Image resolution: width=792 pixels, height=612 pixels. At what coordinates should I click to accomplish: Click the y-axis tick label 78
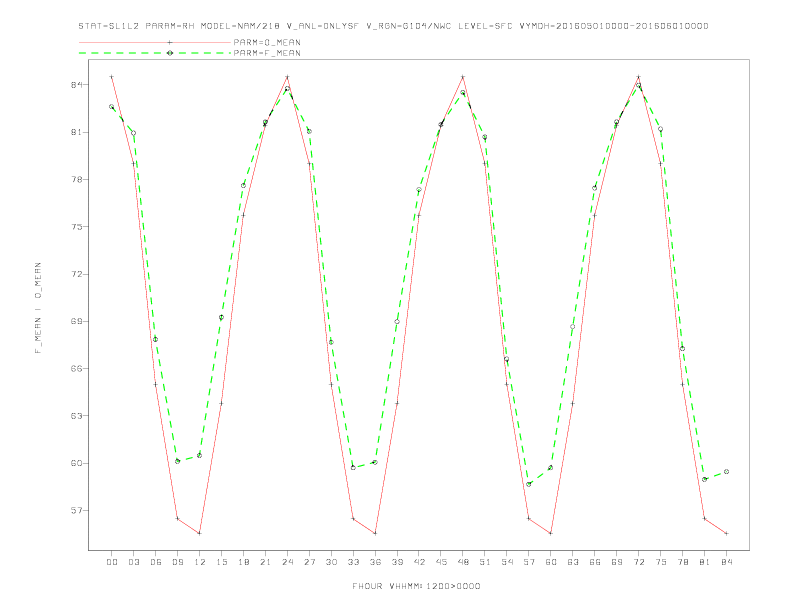click(x=76, y=180)
